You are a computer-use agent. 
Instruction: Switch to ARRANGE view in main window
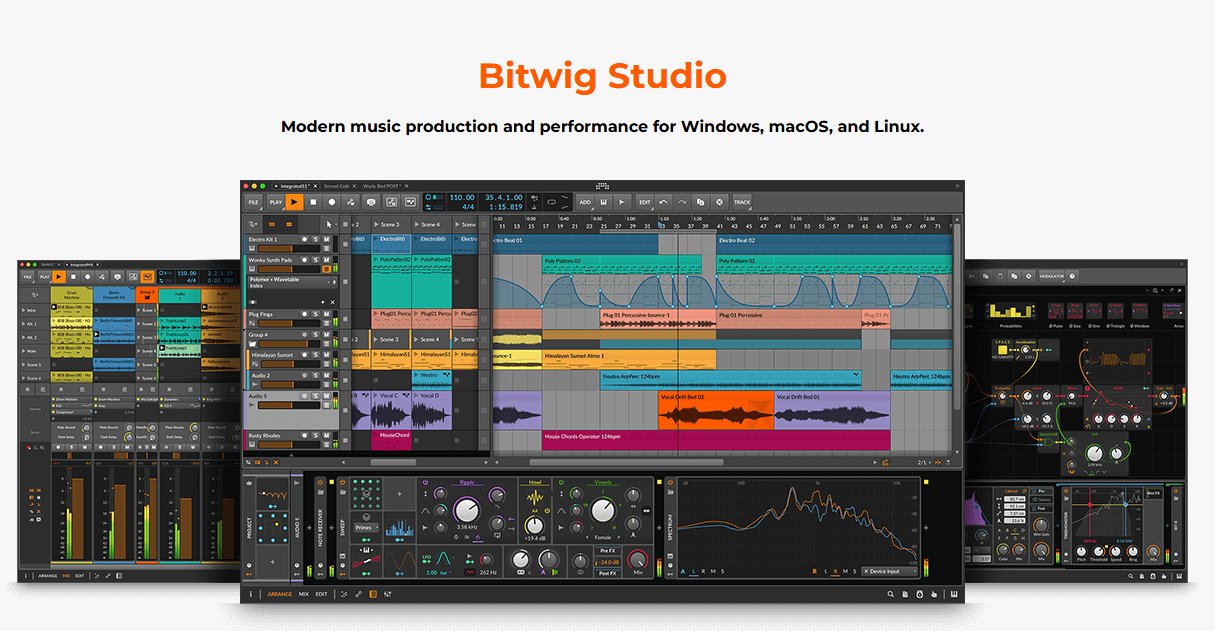[280, 594]
